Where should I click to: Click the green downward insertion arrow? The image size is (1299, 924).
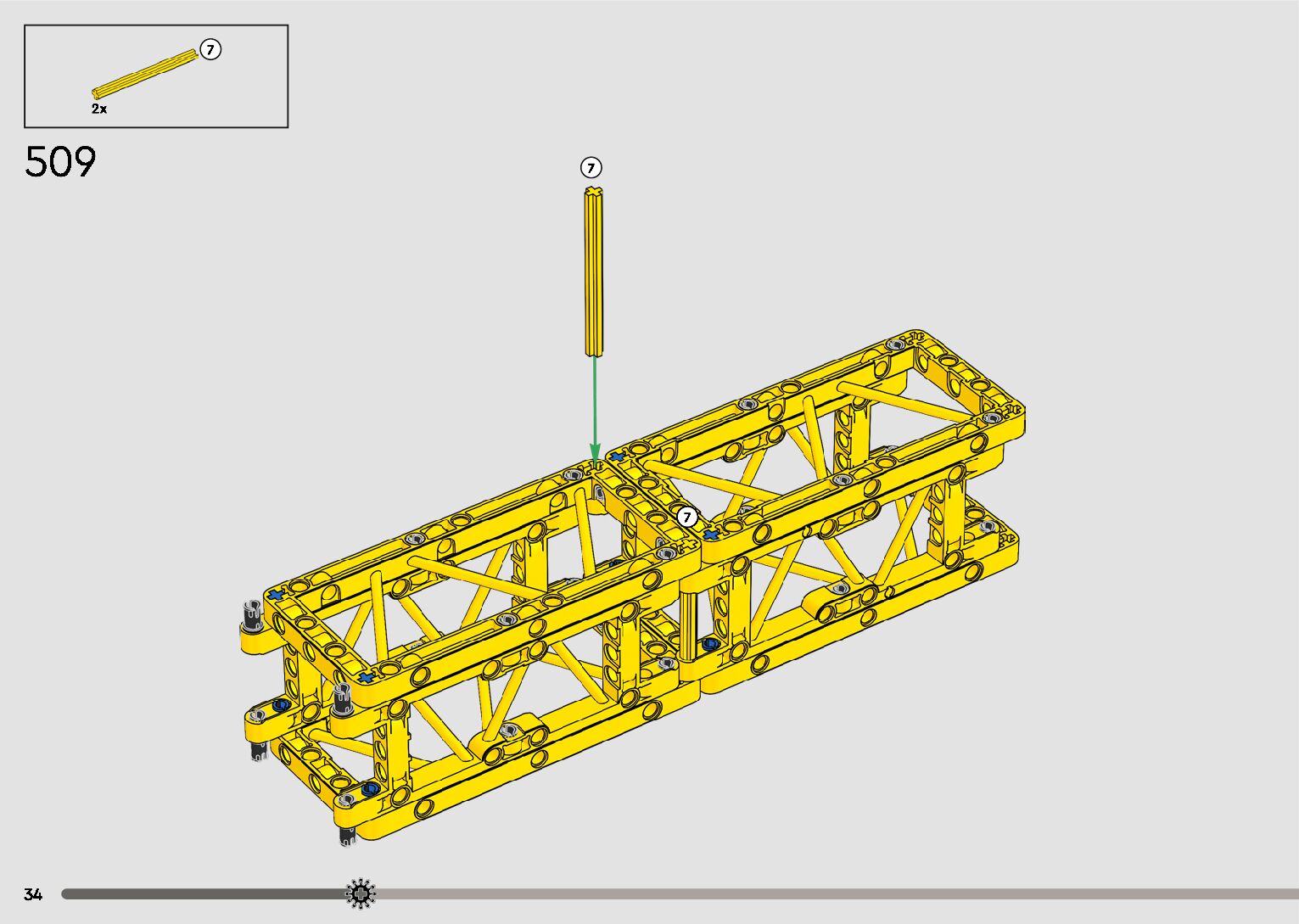(x=595, y=407)
